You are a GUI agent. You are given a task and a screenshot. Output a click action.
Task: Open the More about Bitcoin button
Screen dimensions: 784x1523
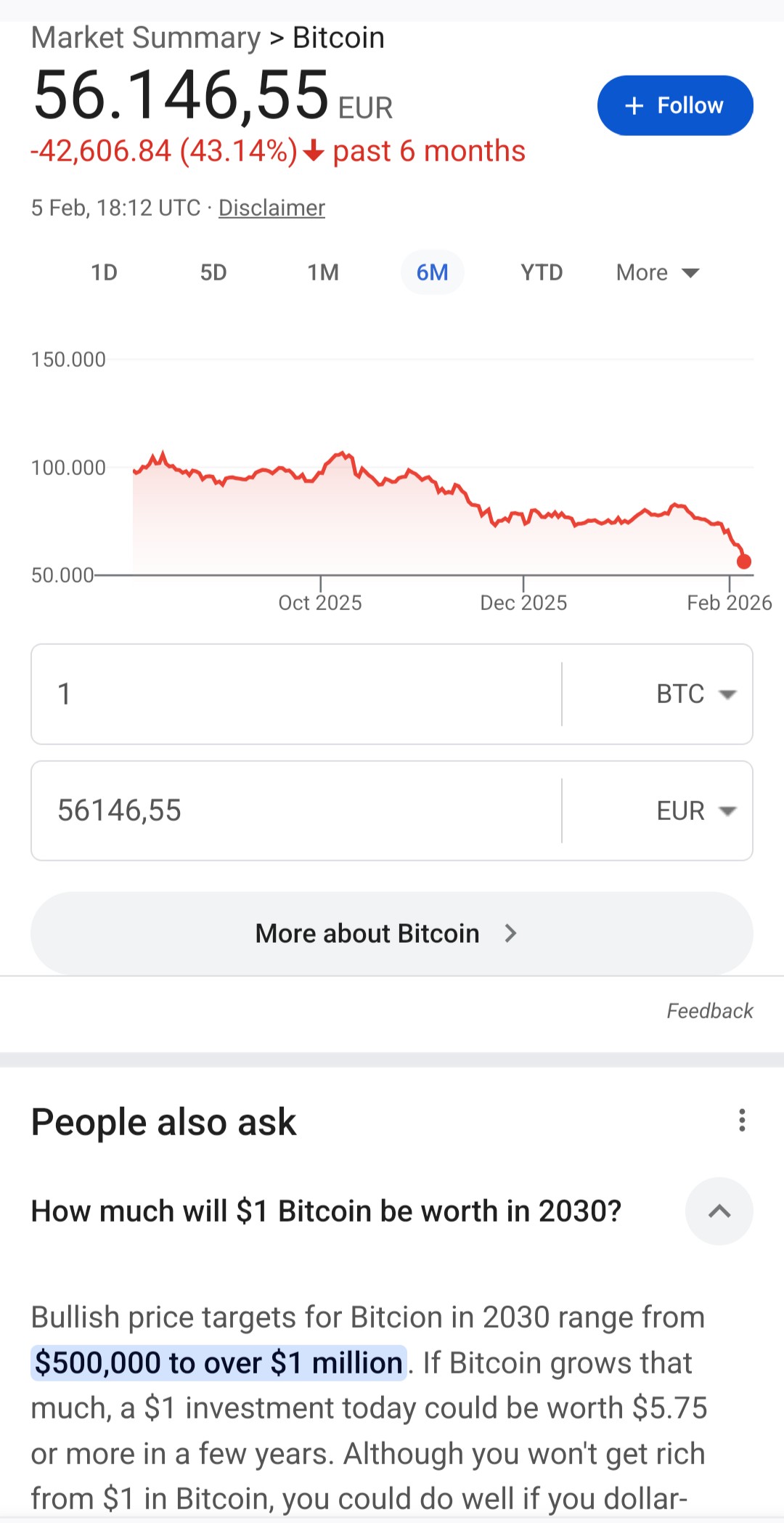pyautogui.click(x=367, y=933)
